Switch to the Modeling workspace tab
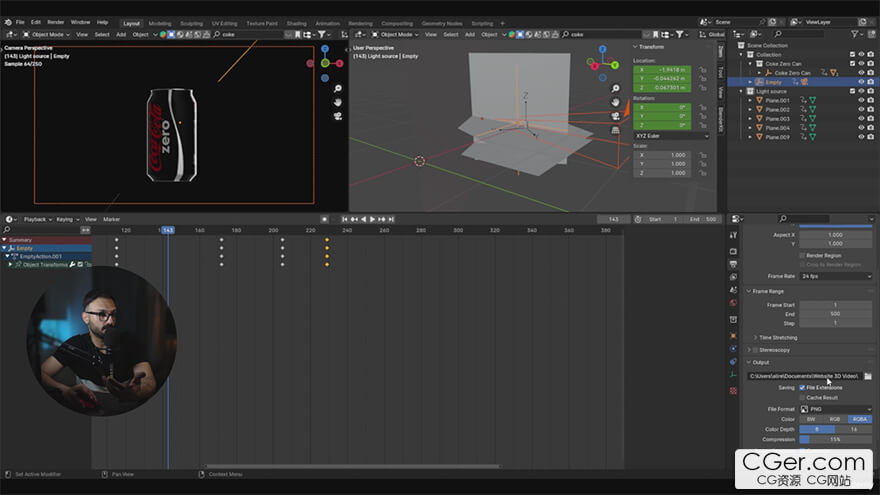880x495 pixels. tap(160, 24)
